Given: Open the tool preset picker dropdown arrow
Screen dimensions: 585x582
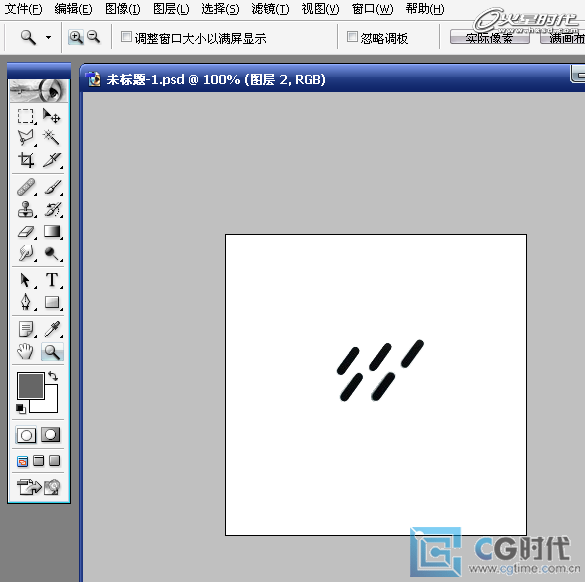Looking at the screenshot, I should pos(49,37).
